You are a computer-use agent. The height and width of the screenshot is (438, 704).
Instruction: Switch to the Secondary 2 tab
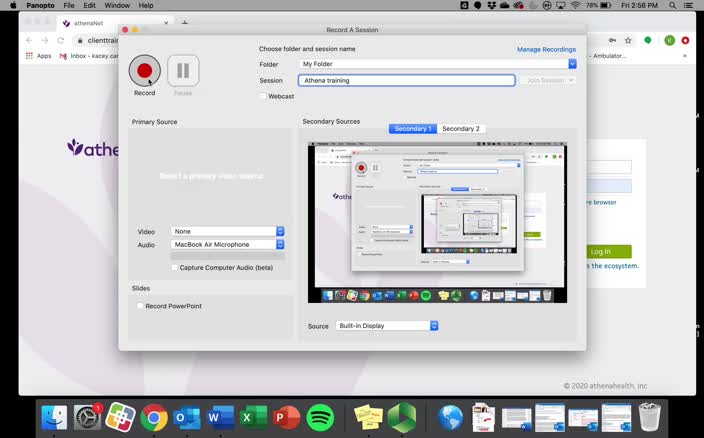(461, 129)
